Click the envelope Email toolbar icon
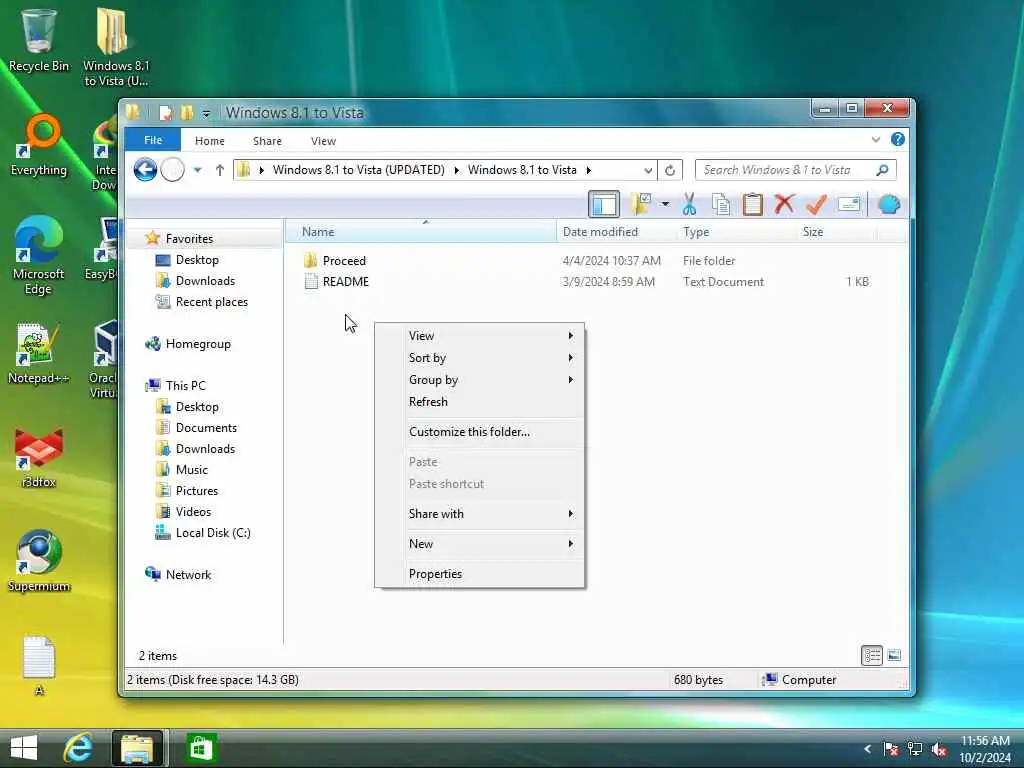 tap(849, 204)
